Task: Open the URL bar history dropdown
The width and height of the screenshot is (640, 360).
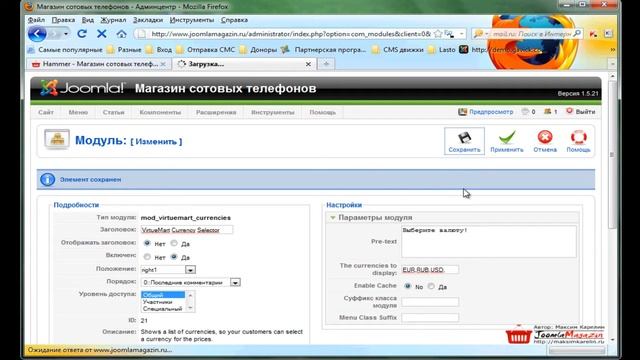Action: (x=462, y=34)
